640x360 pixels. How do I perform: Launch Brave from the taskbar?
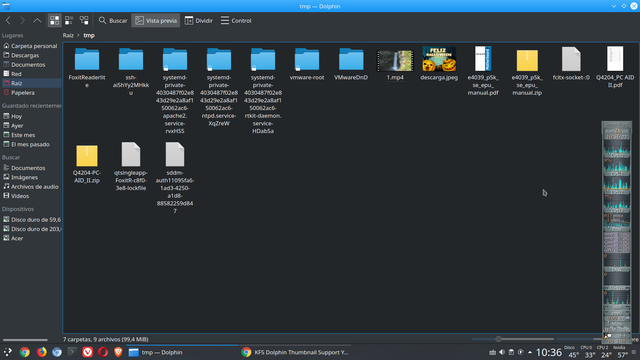118,352
